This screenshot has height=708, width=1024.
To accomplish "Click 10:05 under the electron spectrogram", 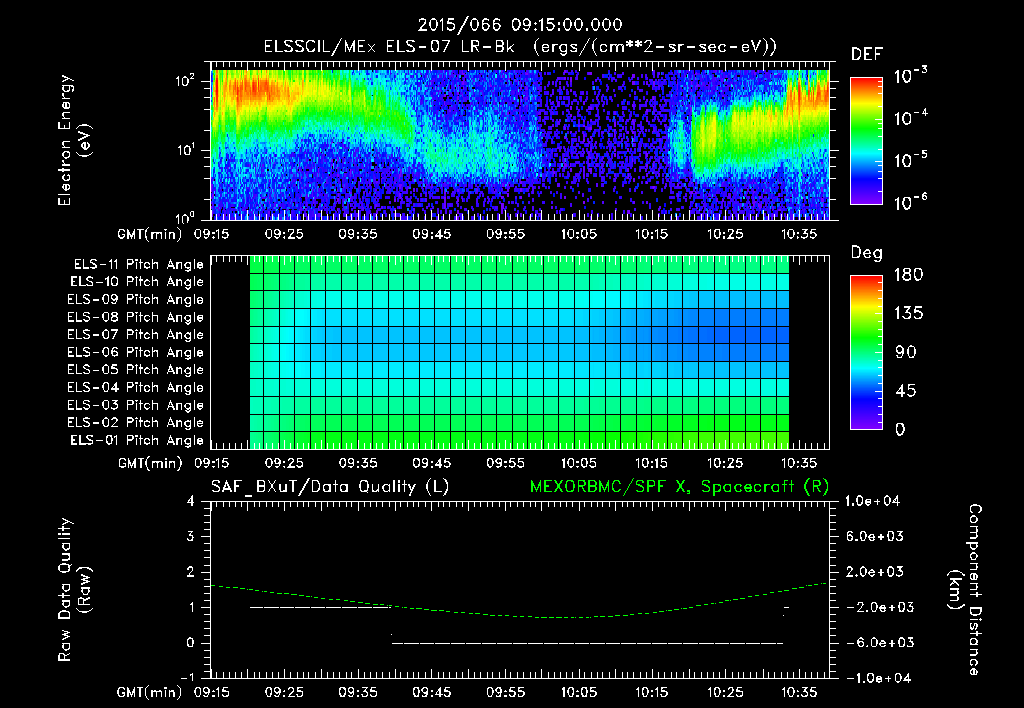I will tap(579, 234).
